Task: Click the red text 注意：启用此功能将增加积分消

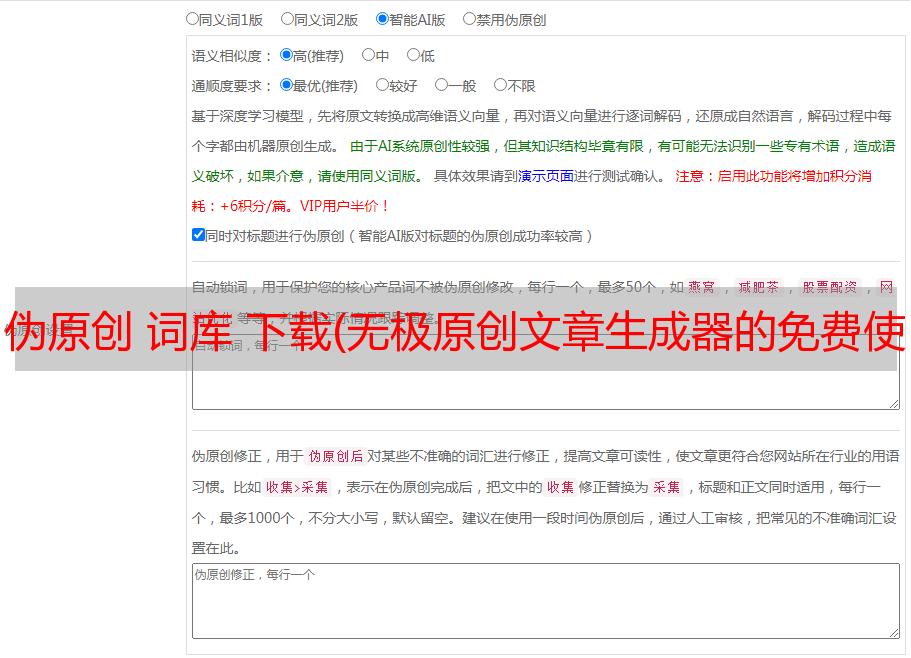Action: click(x=773, y=176)
